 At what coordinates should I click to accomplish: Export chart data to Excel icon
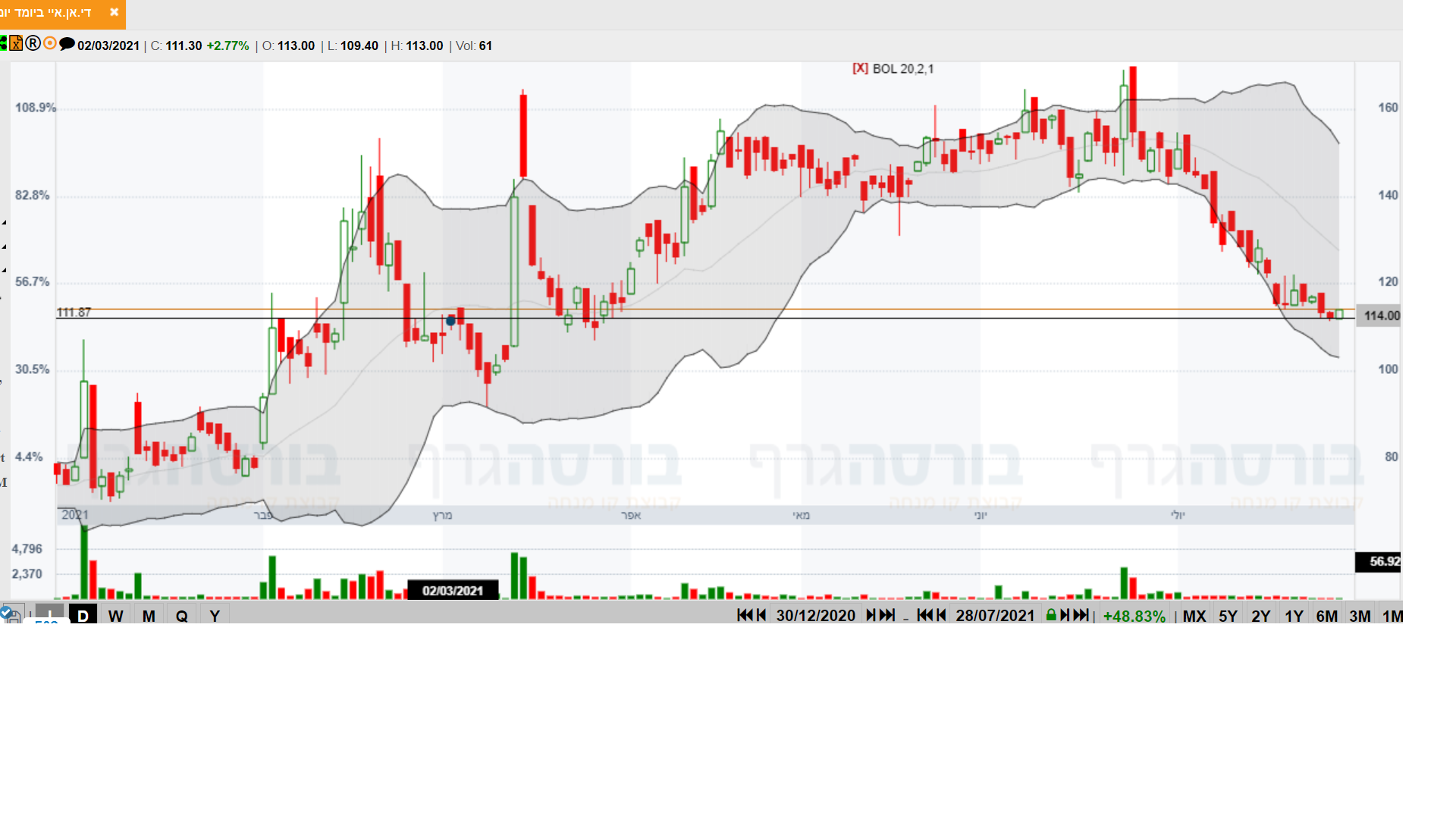point(16,44)
